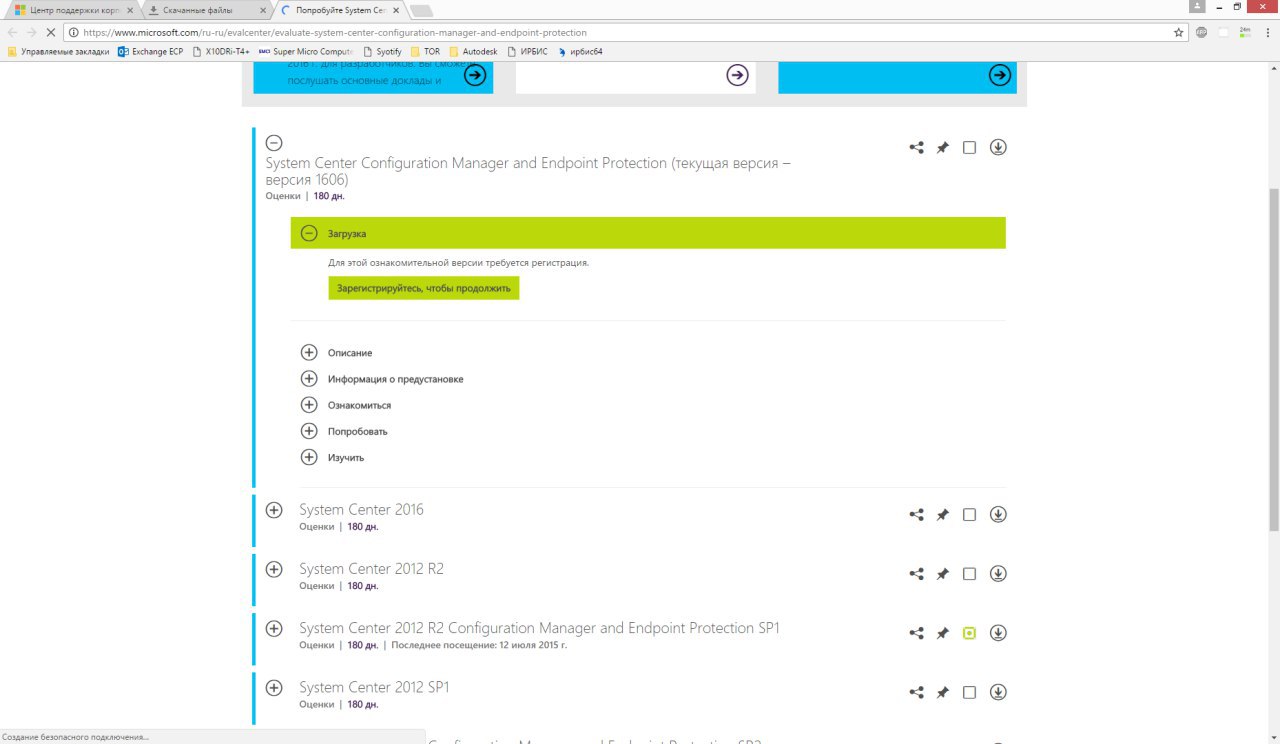
Task: Open the Chrome profile user button
Action: (1198, 6)
